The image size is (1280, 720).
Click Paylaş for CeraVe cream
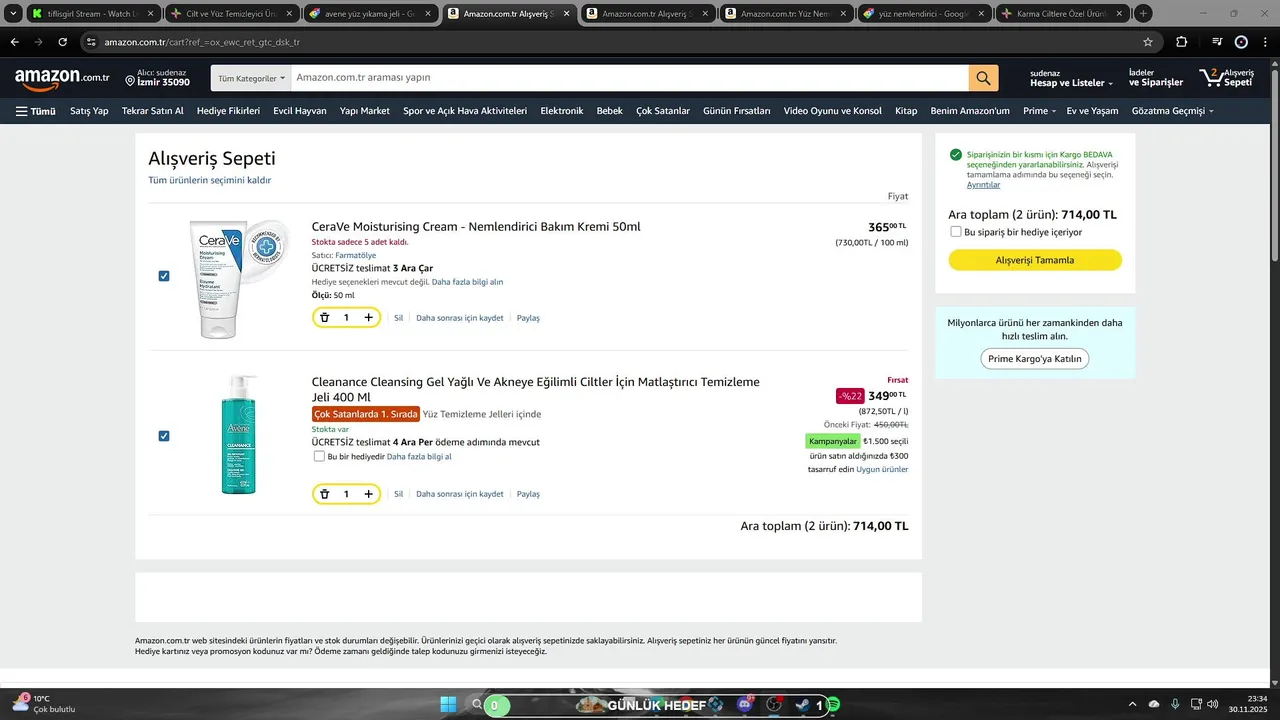tap(528, 318)
